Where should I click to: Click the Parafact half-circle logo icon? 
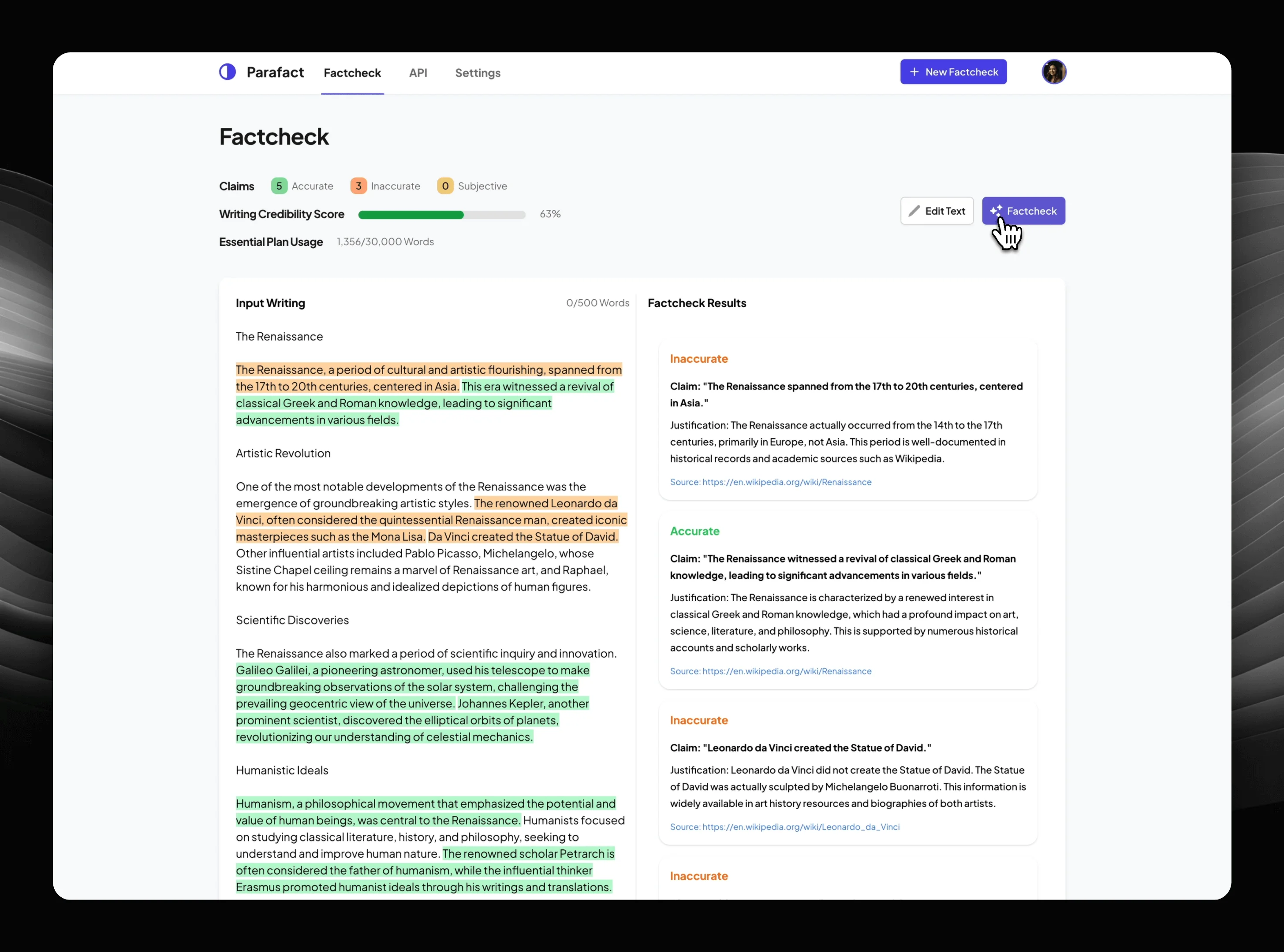(227, 72)
